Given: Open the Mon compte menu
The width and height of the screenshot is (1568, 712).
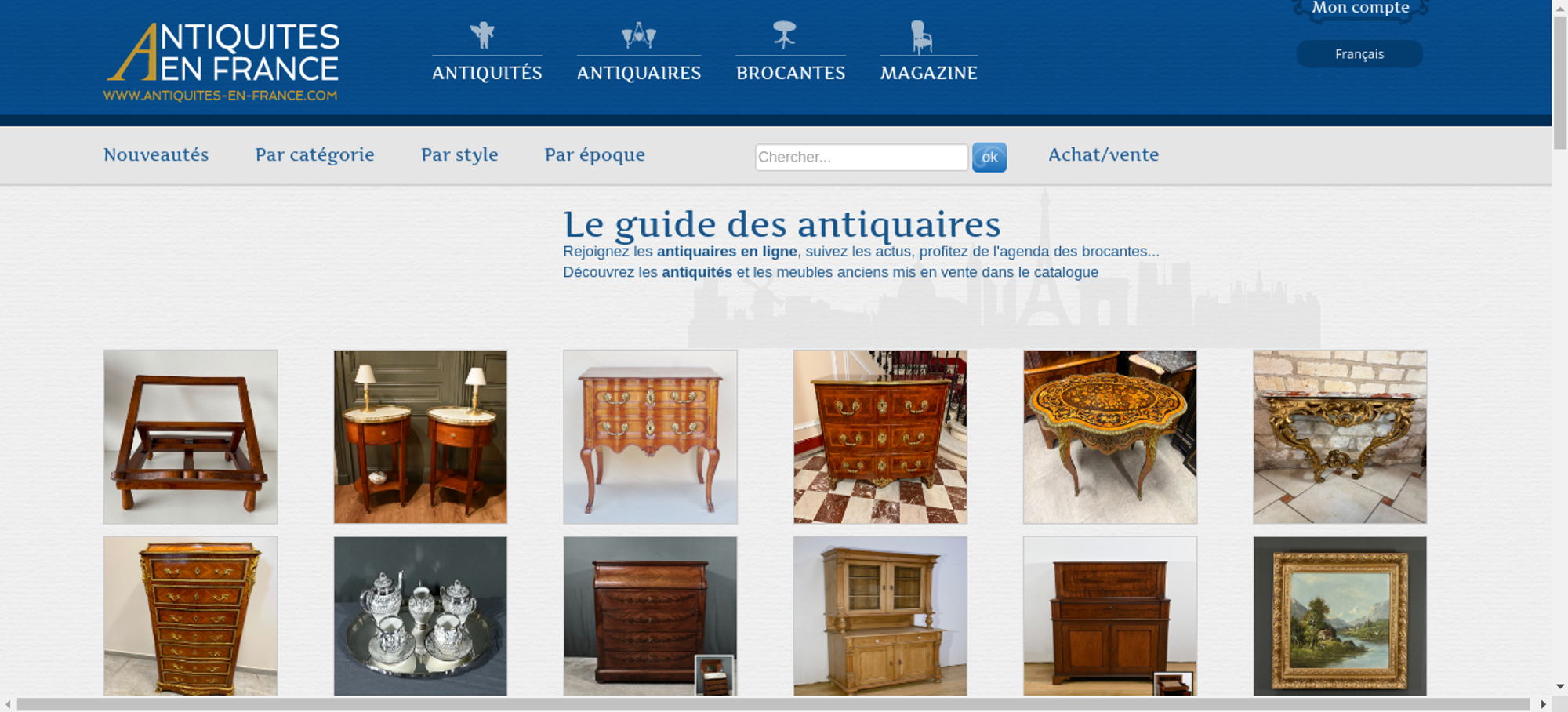Looking at the screenshot, I should point(1360,9).
